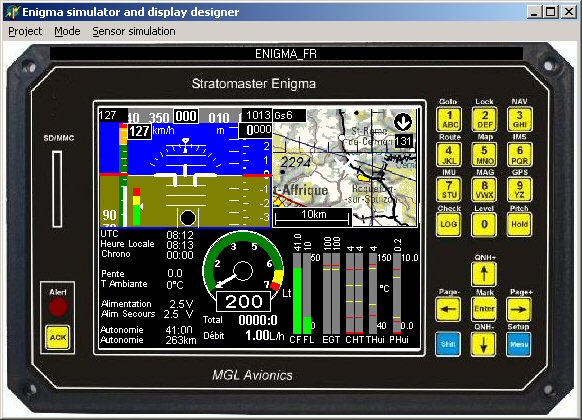
Task: Click the heading 000 box on compass tape
Action: (186, 116)
